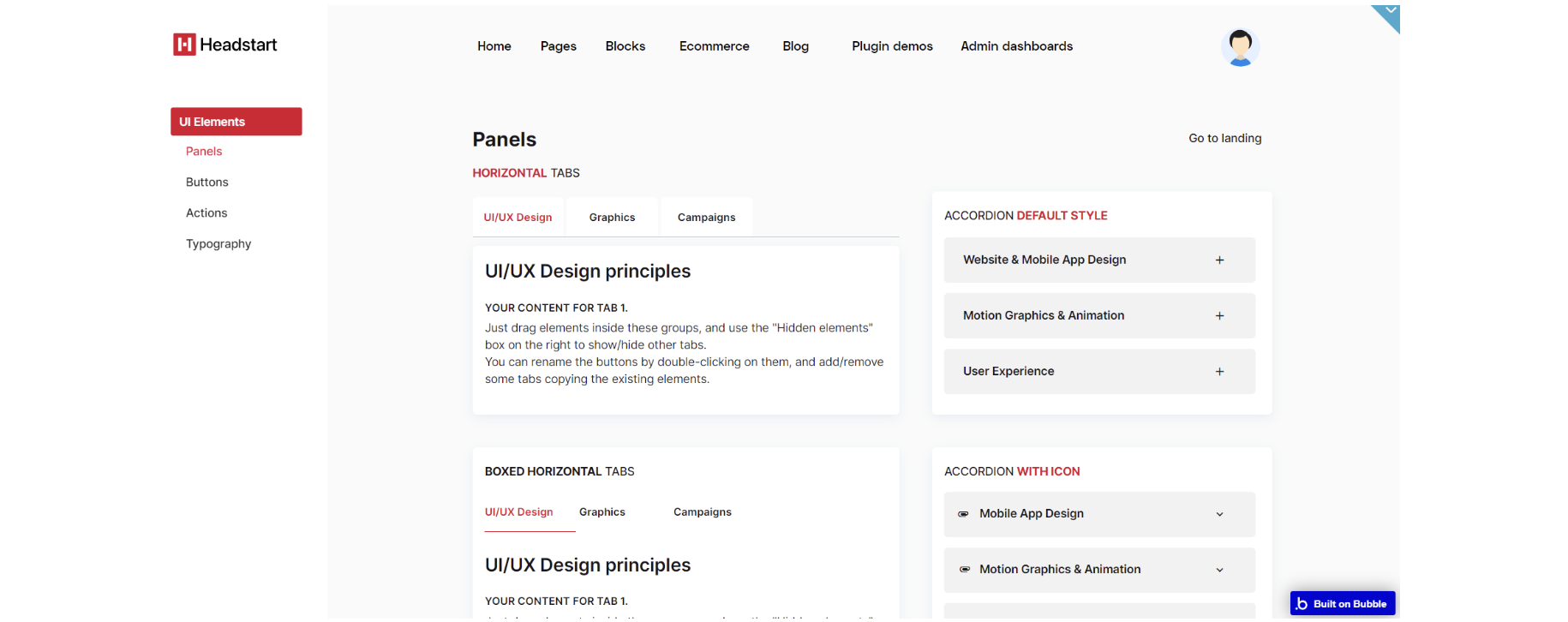Expand Website & Mobile App Design plus icon
This screenshot has width=1568, height=622.
click(1219, 260)
